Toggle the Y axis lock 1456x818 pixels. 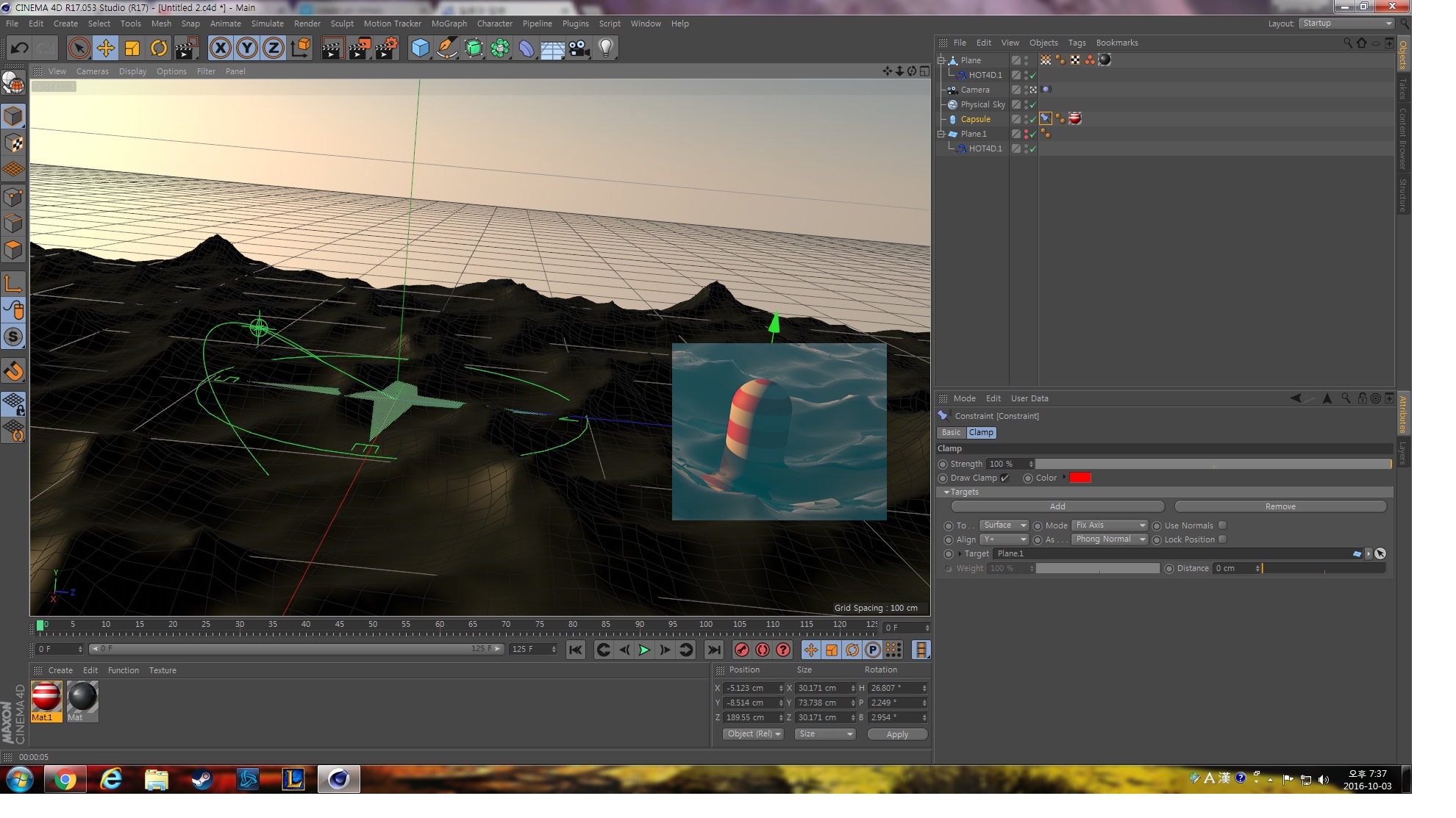(x=247, y=49)
